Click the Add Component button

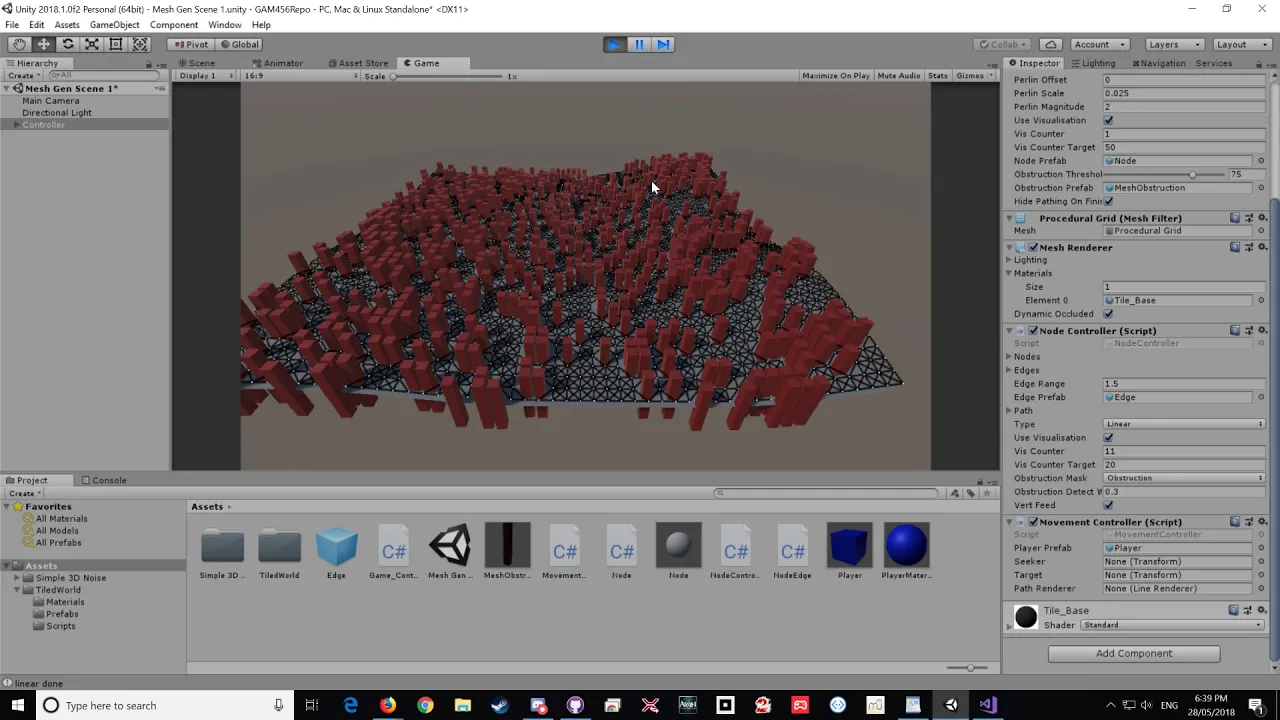1134,654
